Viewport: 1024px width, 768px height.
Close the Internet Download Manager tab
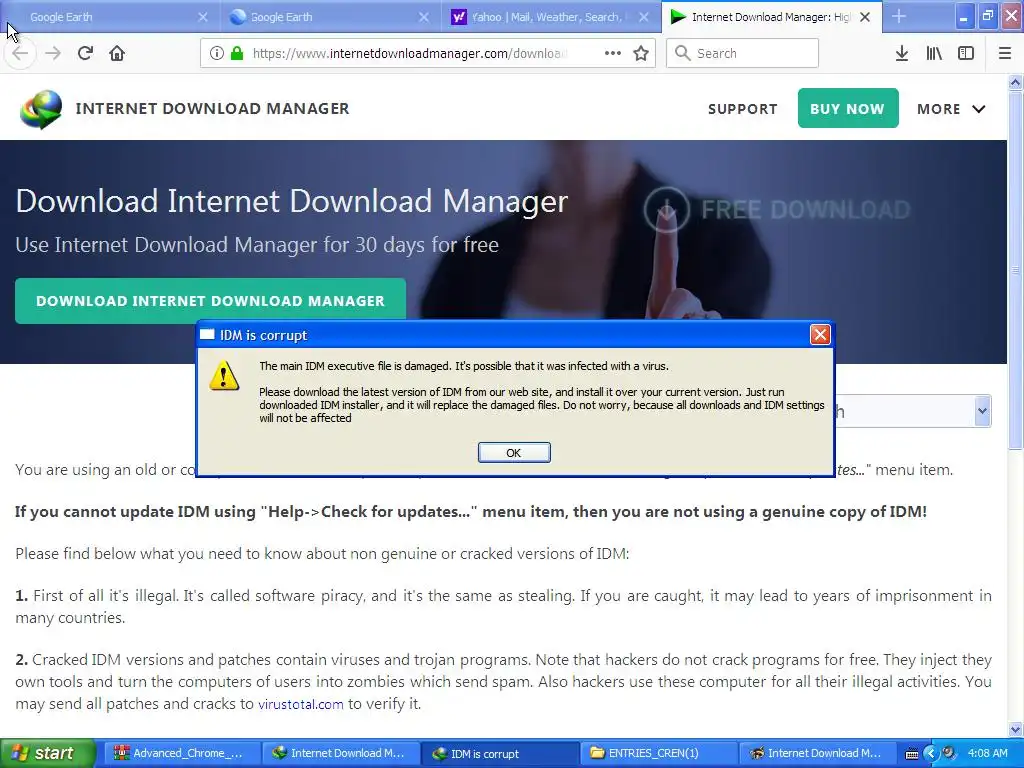click(x=865, y=17)
